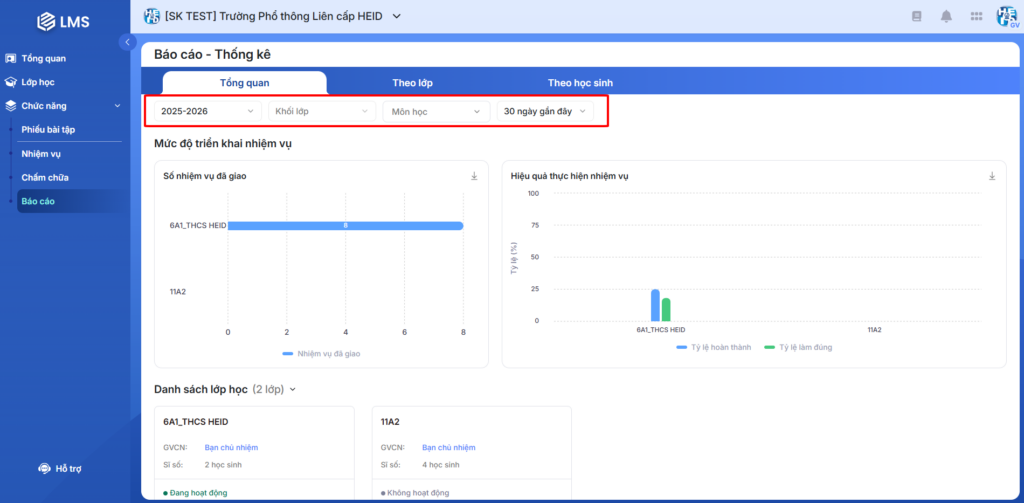Click the blue bar for 6A1_THCS HEID
Image resolution: width=1024 pixels, height=503 pixels.
click(345, 226)
